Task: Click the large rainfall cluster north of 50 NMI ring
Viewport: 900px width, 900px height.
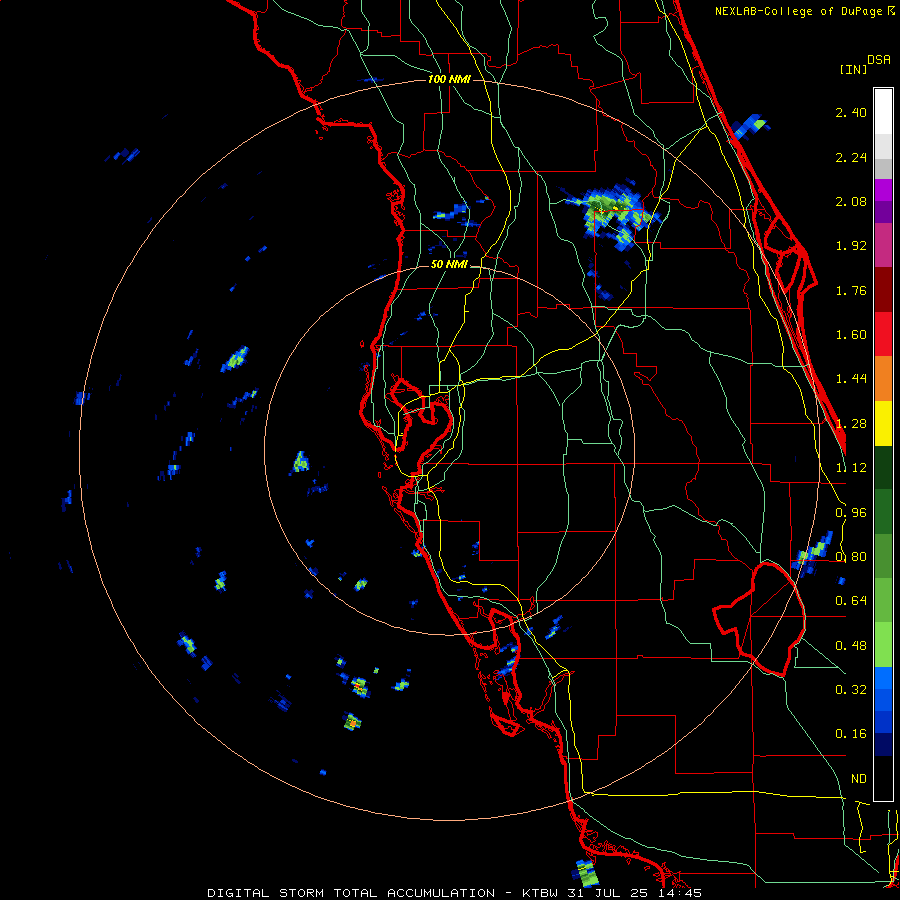Action: pyautogui.click(x=614, y=215)
